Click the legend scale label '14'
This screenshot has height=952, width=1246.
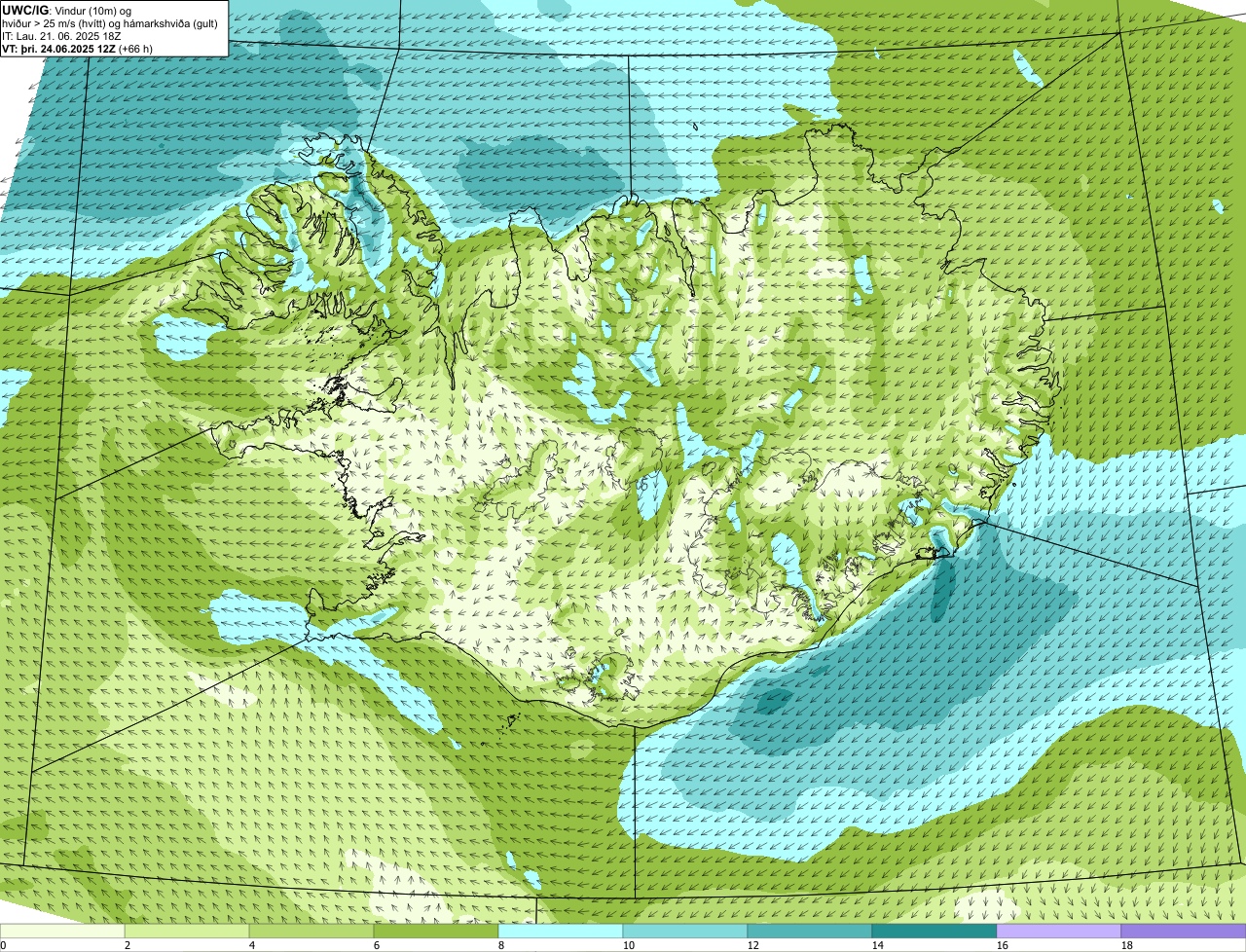point(878,945)
